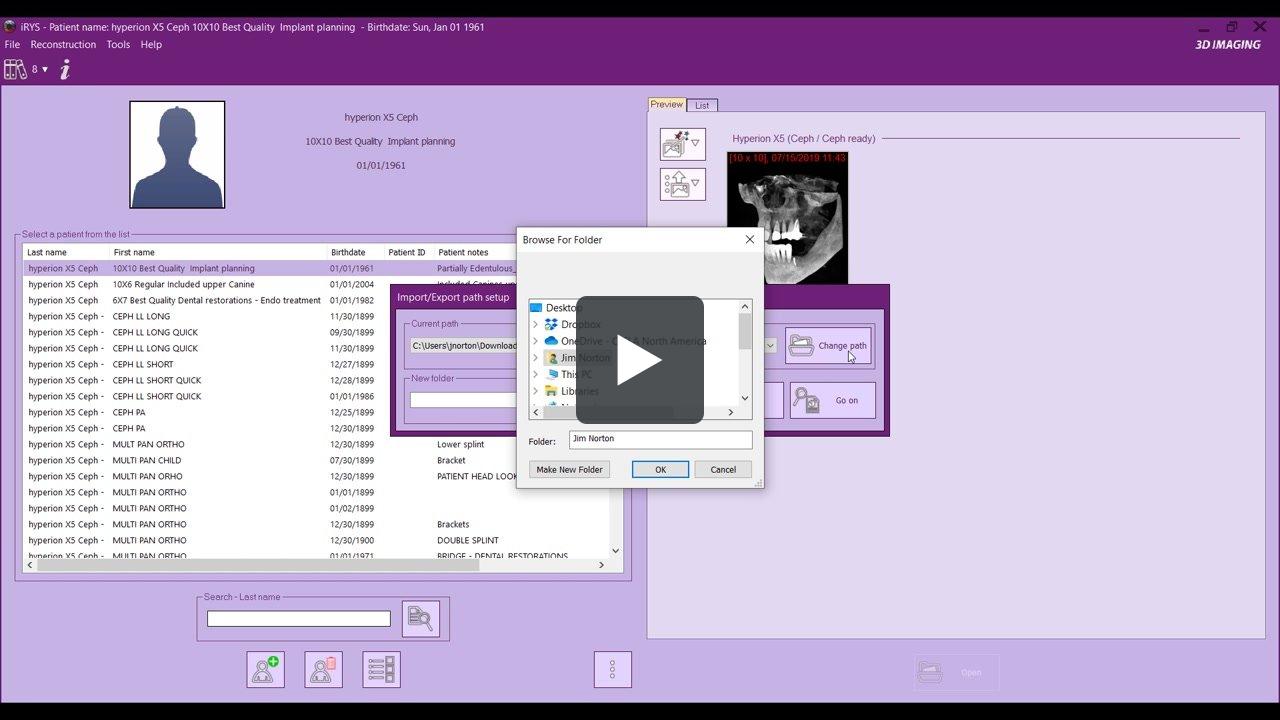The height and width of the screenshot is (720, 1280).
Task: Click the Folder name field showing Jim Norton
Action: [x=660, y=440]
